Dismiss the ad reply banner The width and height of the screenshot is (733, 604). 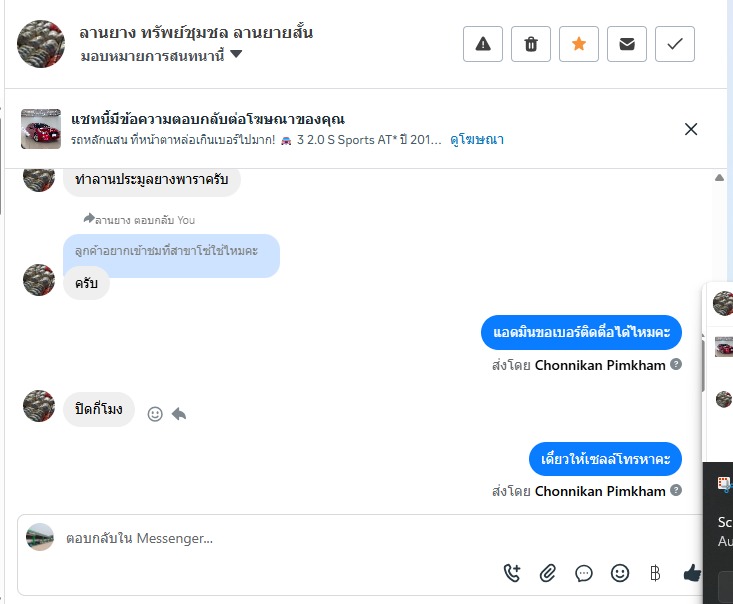point(691,129)
